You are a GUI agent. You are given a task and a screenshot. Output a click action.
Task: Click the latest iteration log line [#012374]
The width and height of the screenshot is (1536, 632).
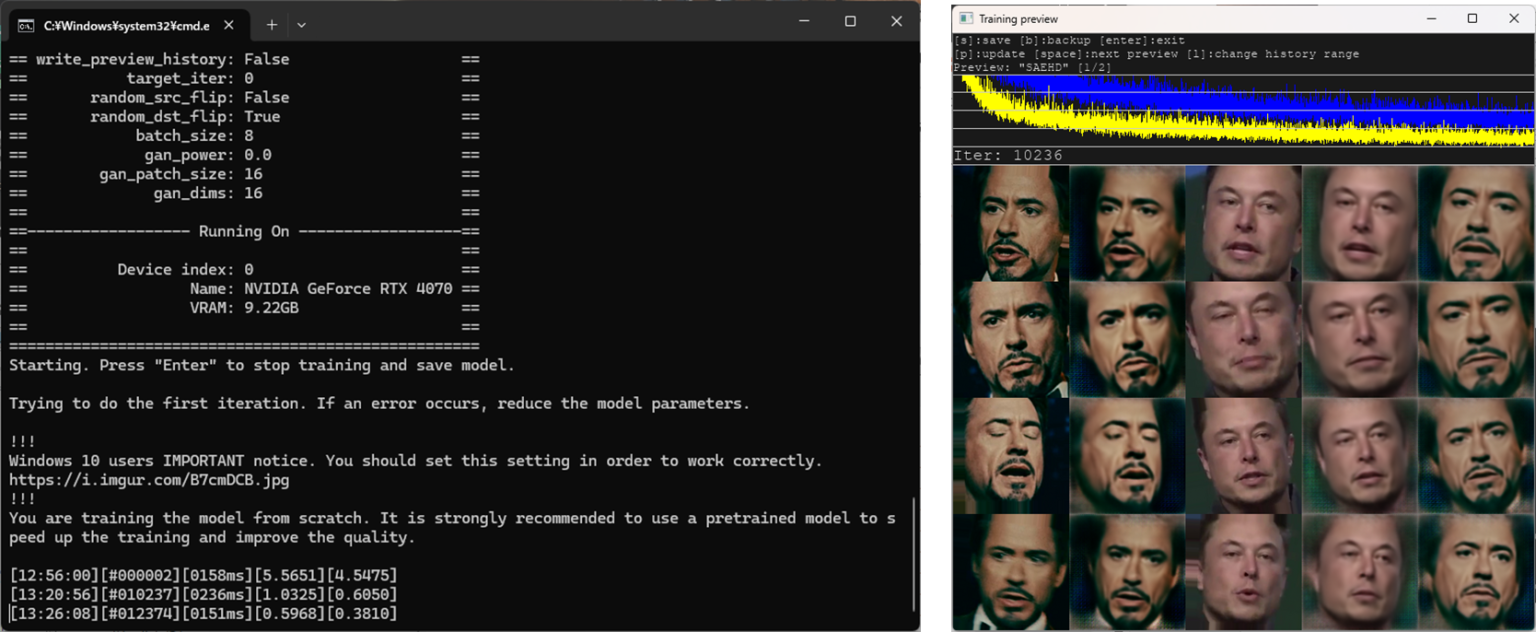[x=200, y=613]
